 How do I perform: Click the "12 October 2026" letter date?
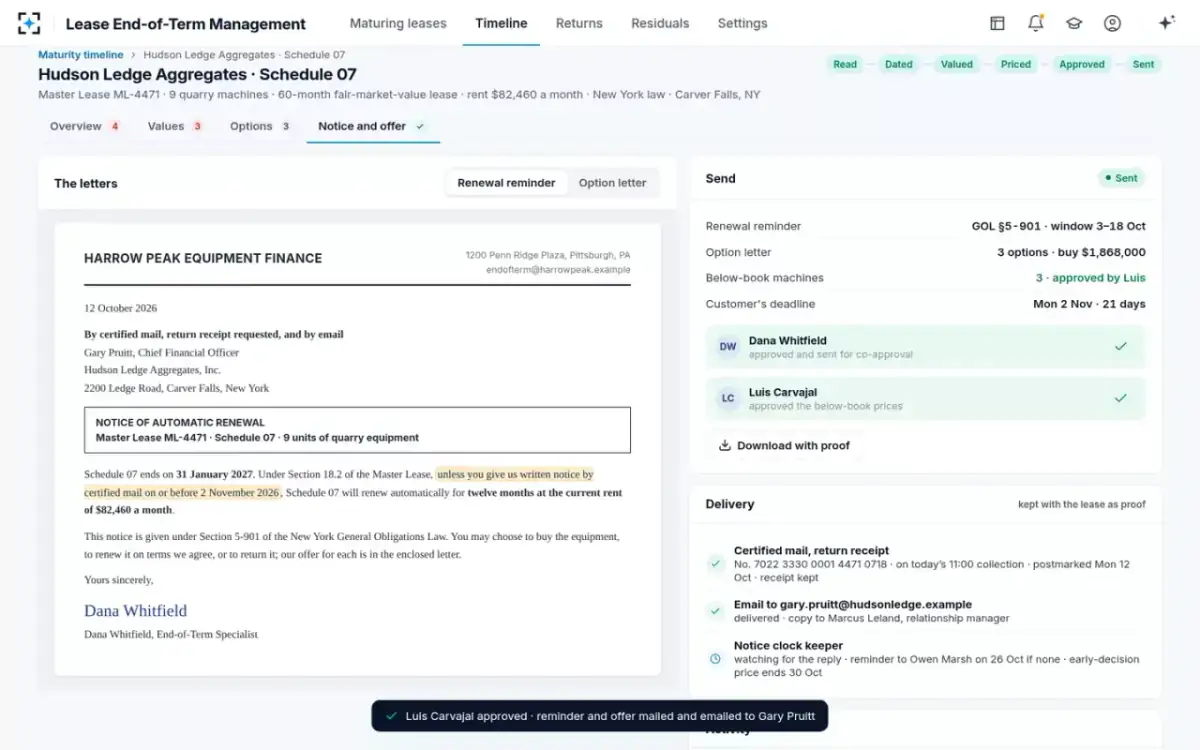(120, 308)
